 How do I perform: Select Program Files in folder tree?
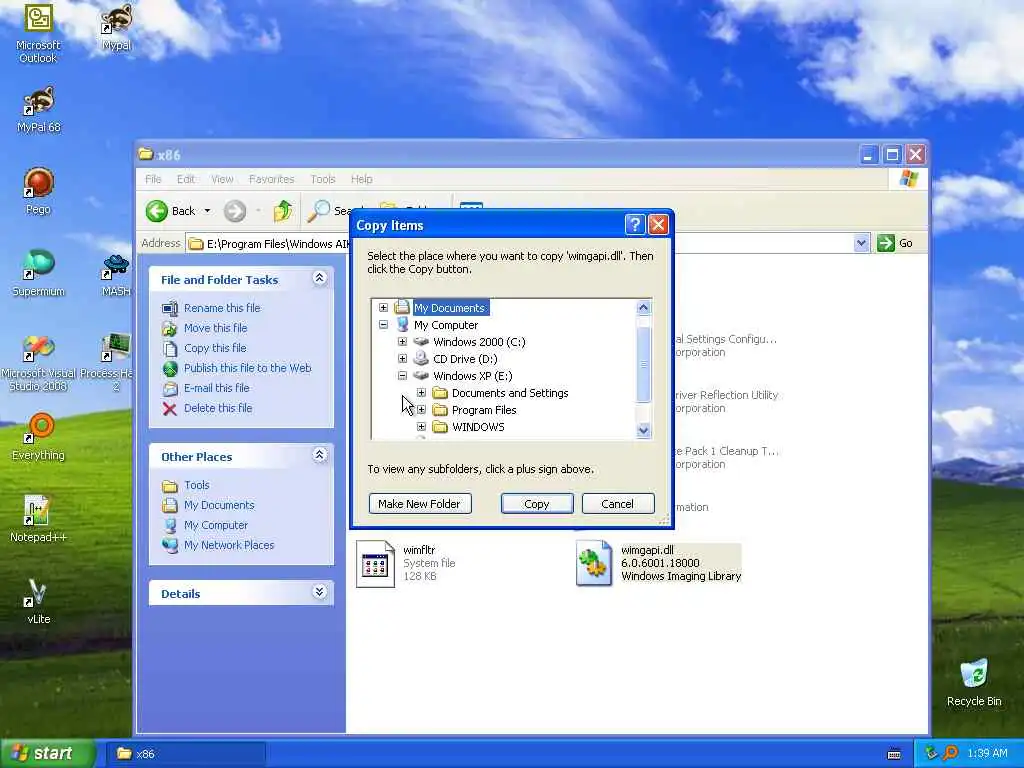click(x=484, y=410)
